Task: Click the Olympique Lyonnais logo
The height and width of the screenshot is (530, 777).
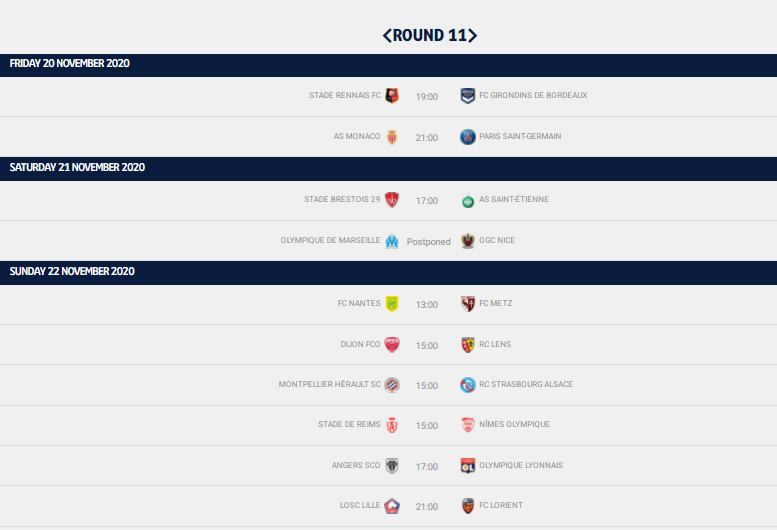Action: coord(468,466)
